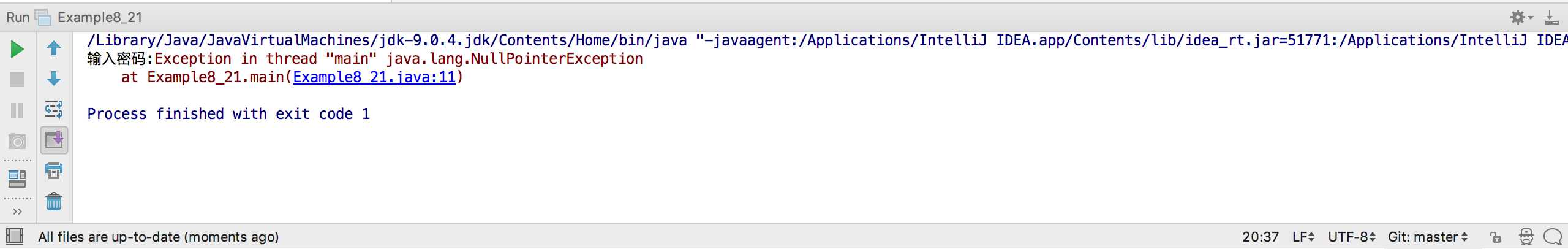Open the Git: master branch menu
Screen dimensions: 1568x249
(1427, 237)
